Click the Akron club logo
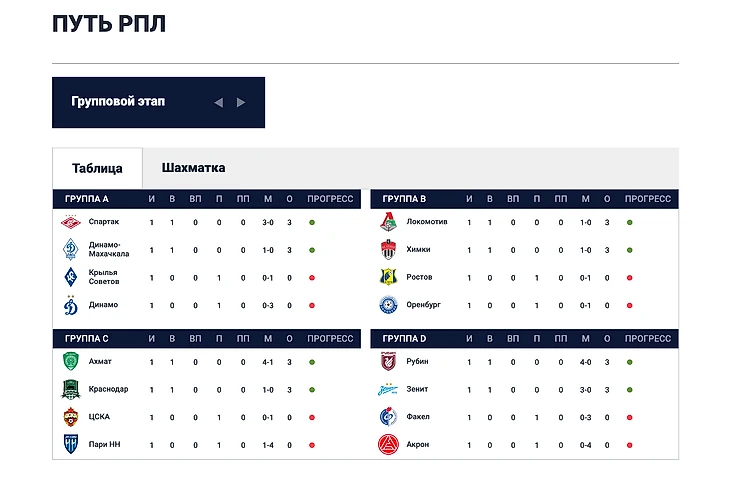Image resolution: width=730 pixels, height=479 pixels. 389,444
